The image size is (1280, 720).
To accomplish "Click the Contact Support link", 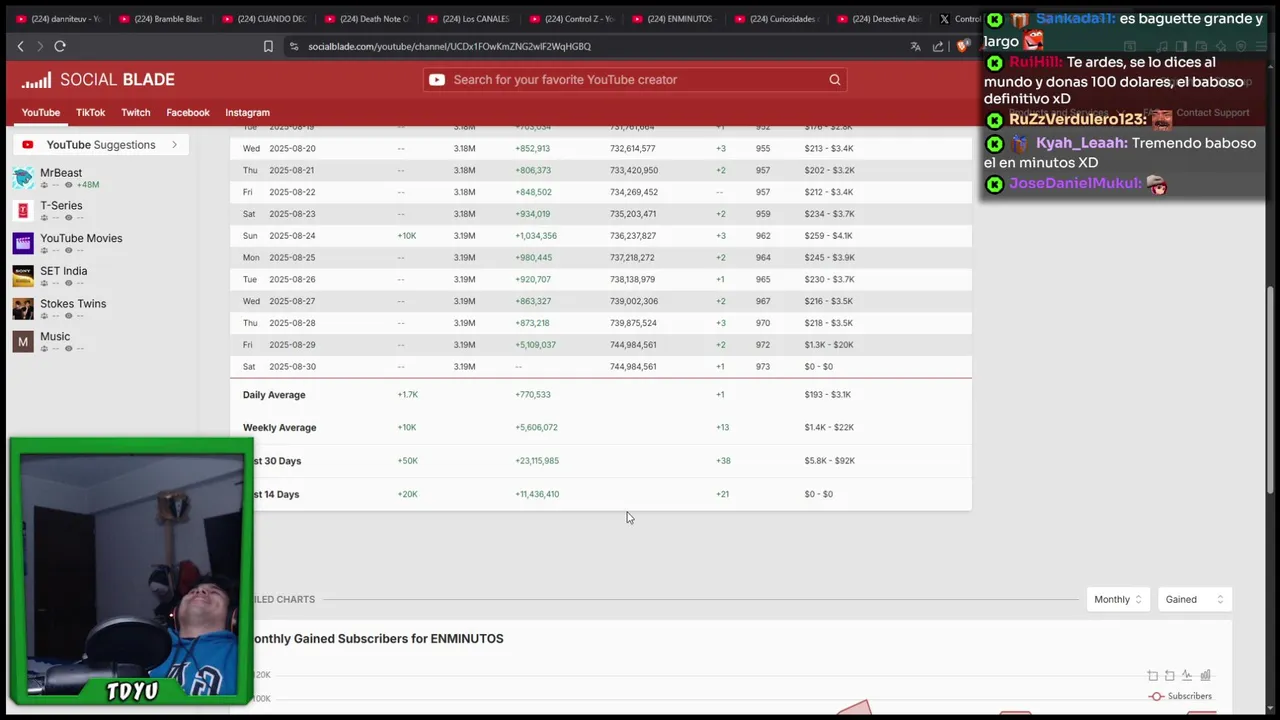I will coord(1213,113).
